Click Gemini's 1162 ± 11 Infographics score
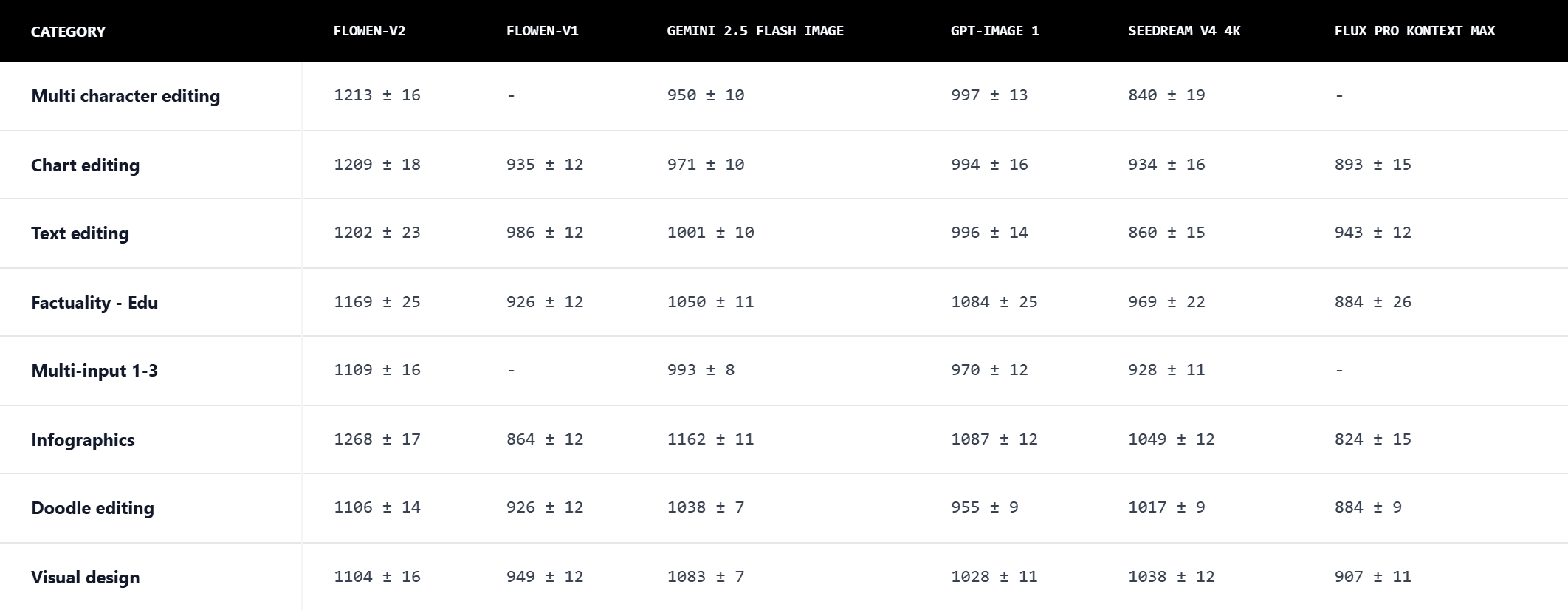 point(710,439)
